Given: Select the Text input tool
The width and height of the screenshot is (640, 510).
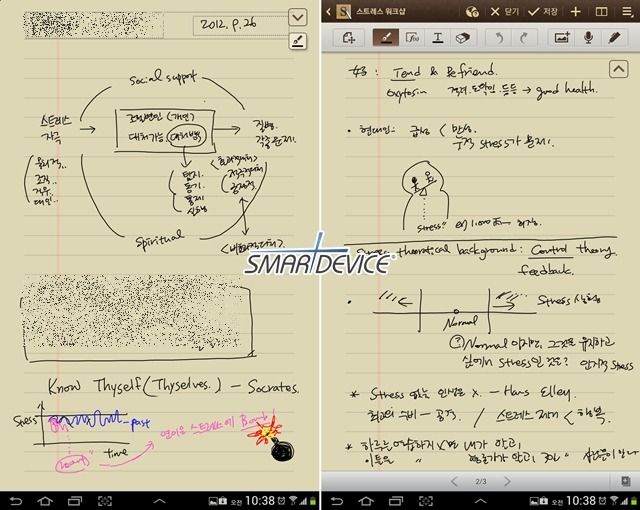Looking at the screenshot, I should point(438,38).
